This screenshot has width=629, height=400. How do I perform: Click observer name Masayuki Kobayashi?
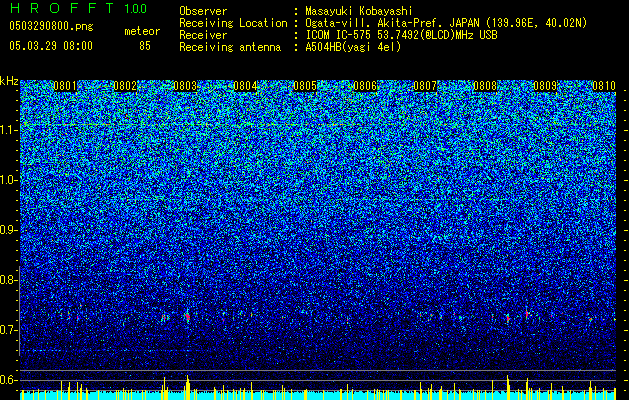359,12
